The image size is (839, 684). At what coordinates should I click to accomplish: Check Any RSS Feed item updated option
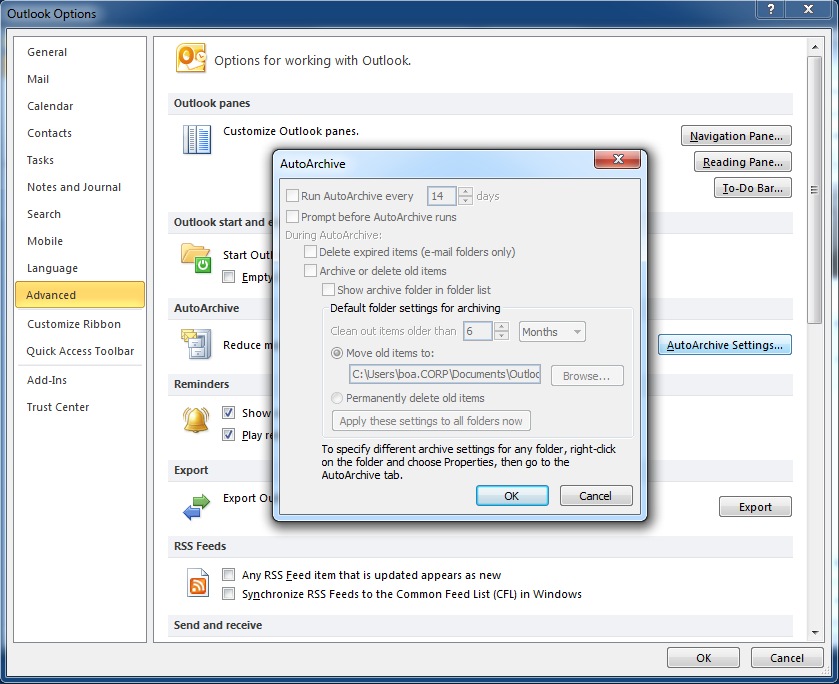pyautogui.click(x=229, y=575)
